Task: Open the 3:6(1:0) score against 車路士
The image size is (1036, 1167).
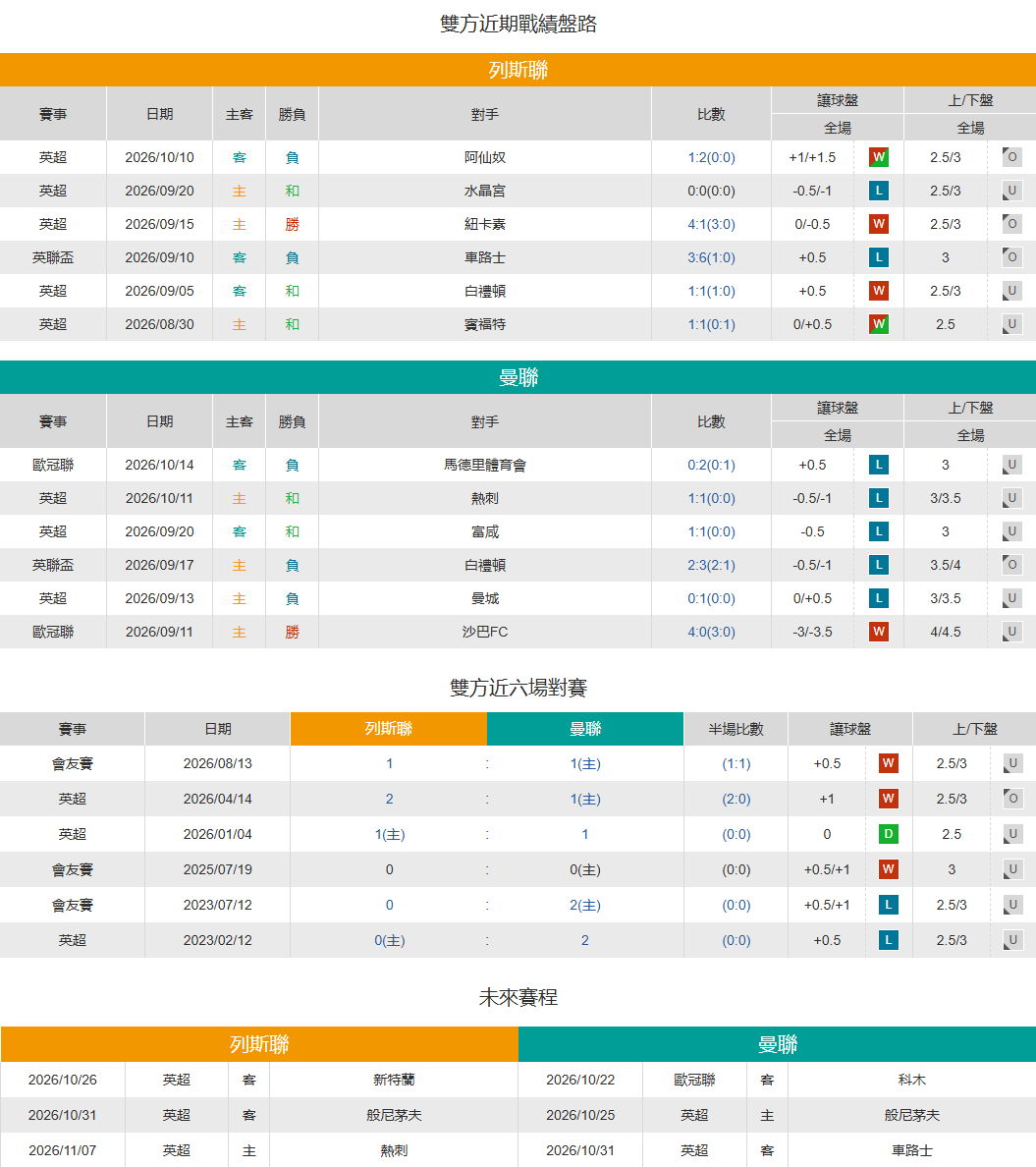Action: tap(711, 257)
